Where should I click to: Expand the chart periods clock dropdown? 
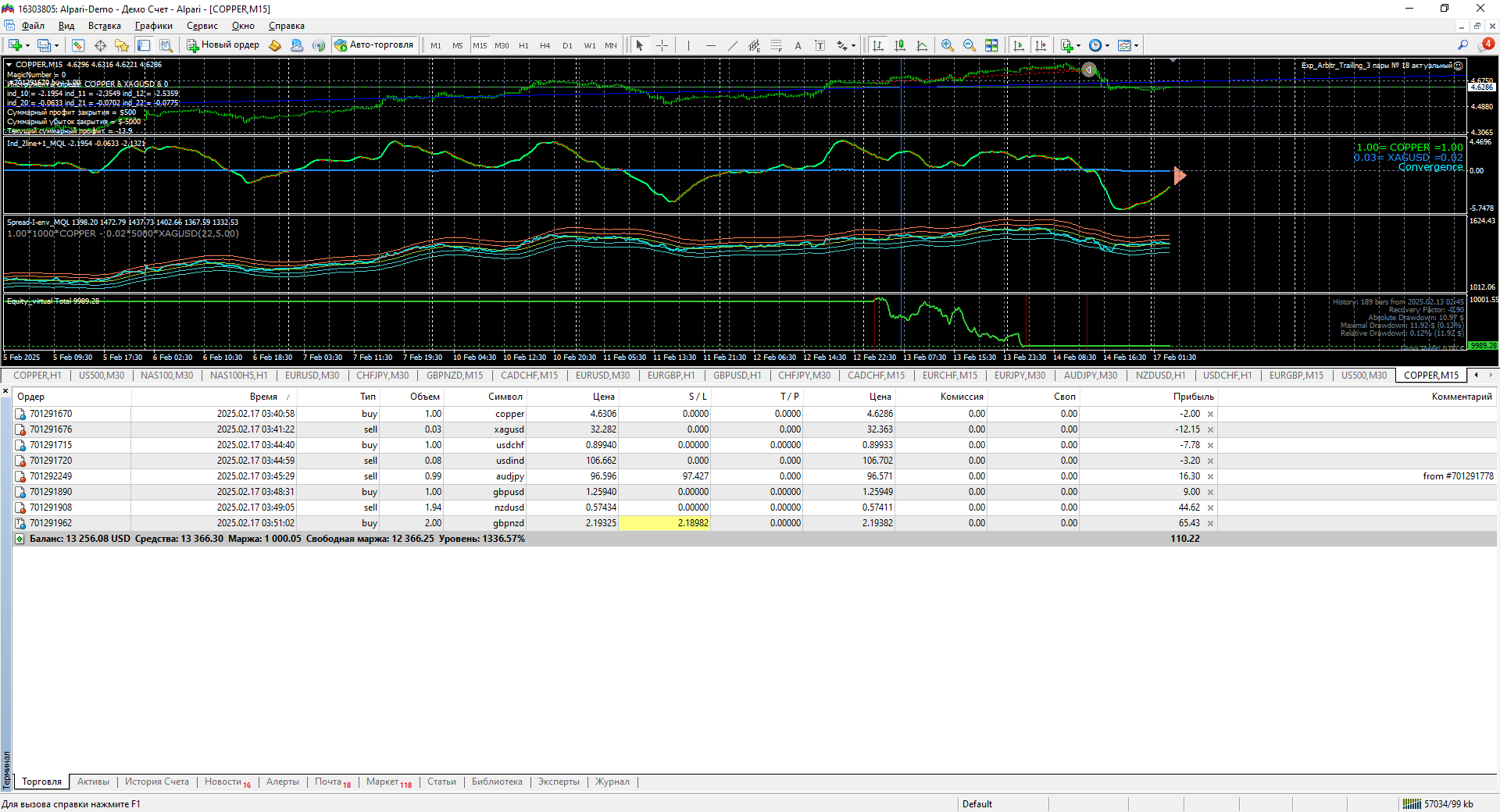[x=1107, y=45]
